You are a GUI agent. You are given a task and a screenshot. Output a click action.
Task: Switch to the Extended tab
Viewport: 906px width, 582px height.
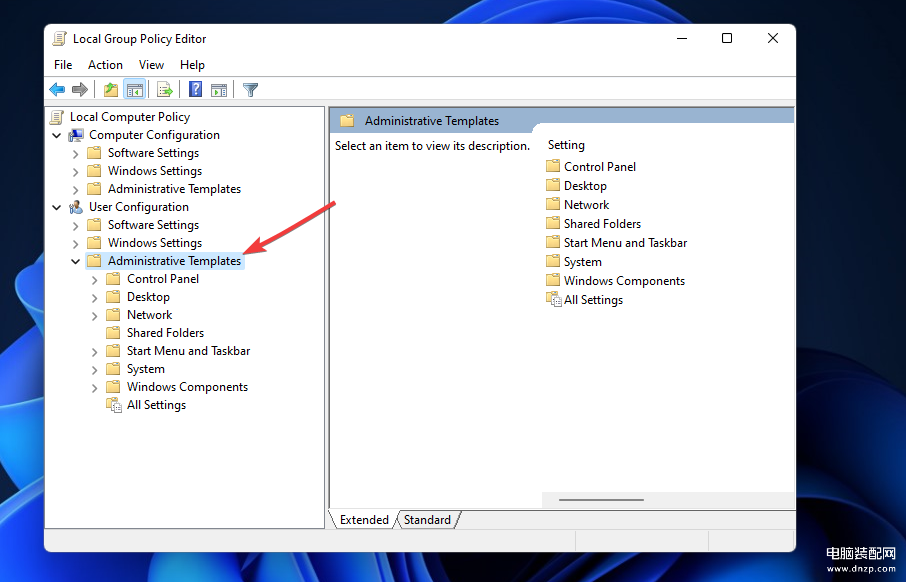pos(364,520)
